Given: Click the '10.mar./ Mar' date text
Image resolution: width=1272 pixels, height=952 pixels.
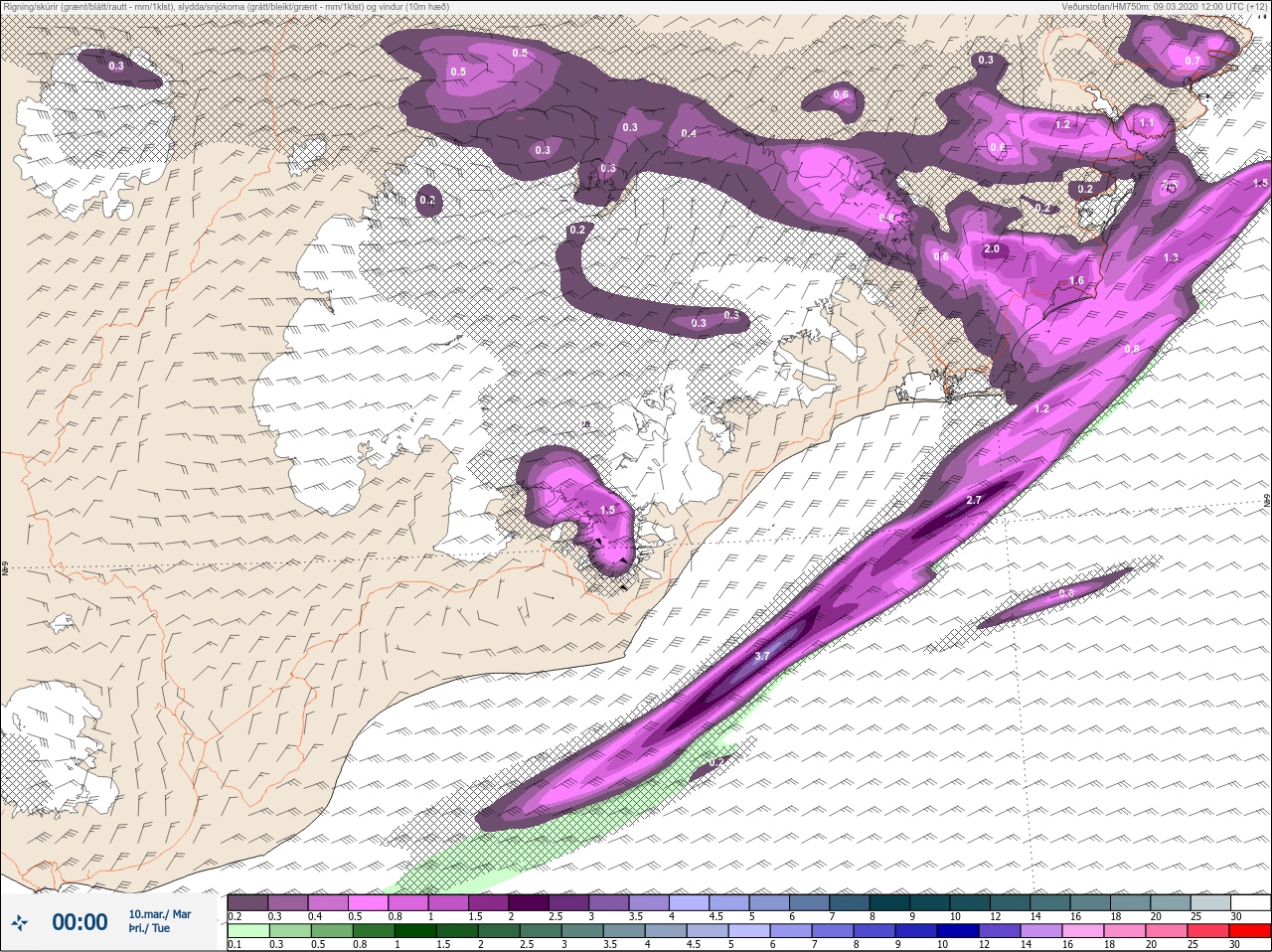Looking at the screenshot, I should pos(160,913).
